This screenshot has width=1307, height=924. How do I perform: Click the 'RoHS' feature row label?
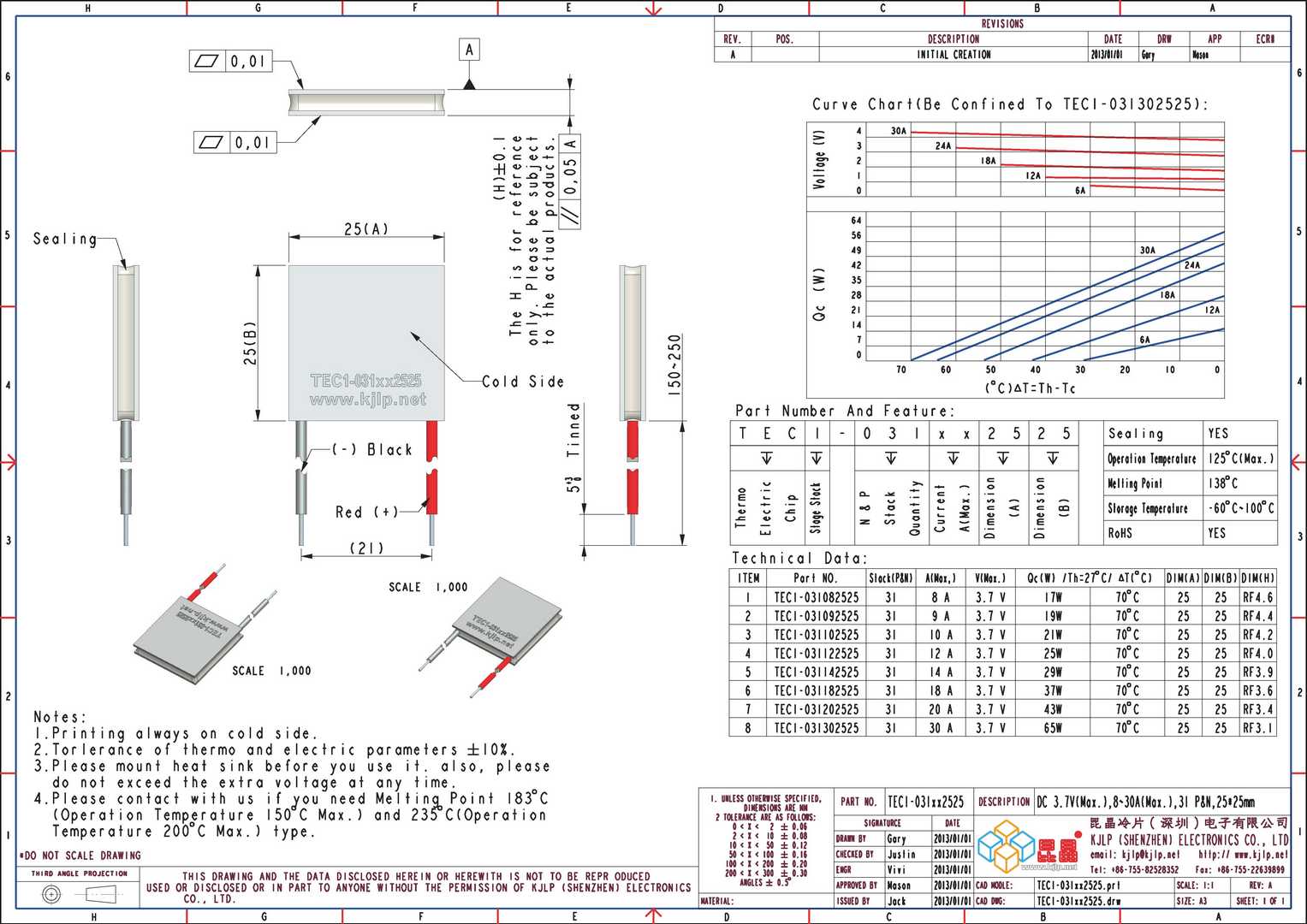pyautogui.click(x=1120, y=532)
